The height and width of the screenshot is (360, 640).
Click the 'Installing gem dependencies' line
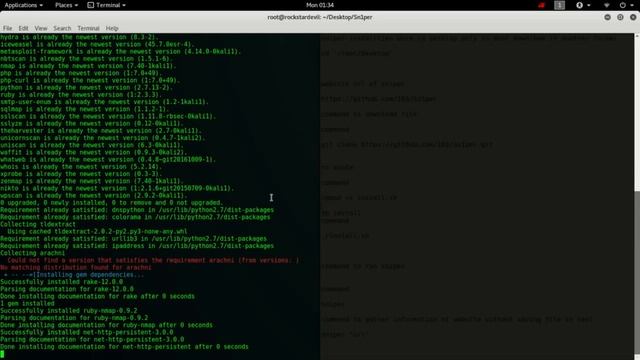73,275
